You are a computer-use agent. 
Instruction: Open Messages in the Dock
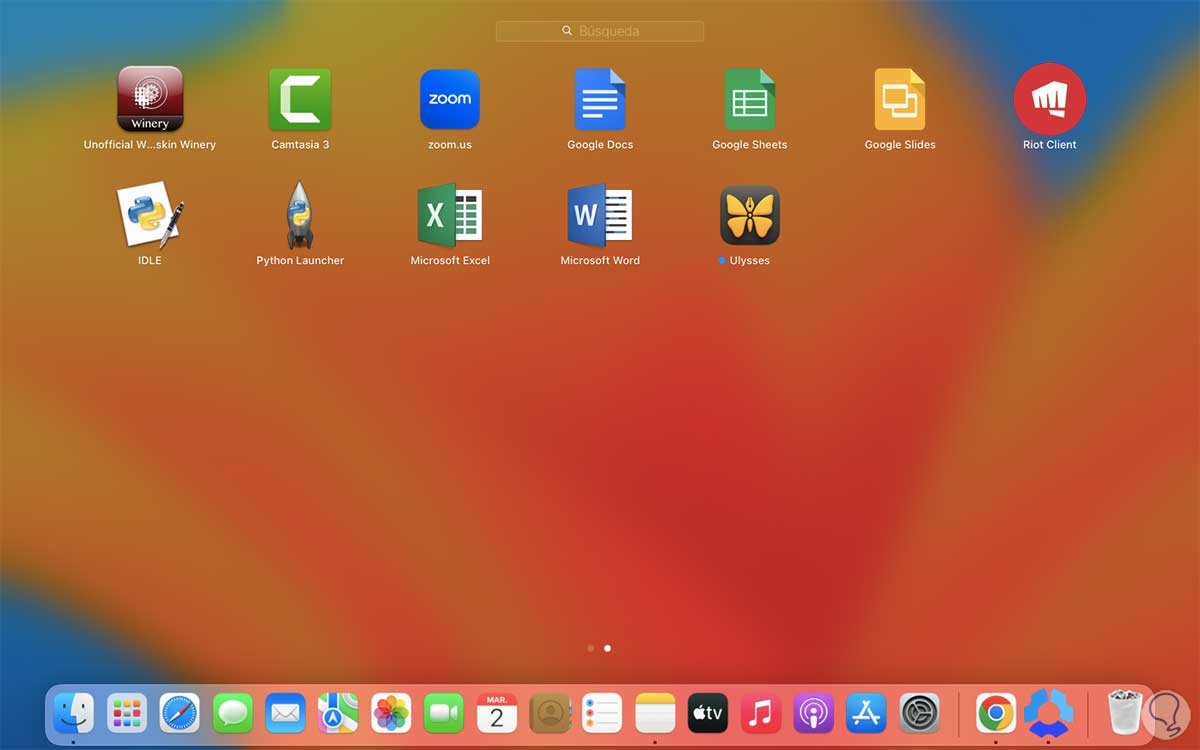[x=233, y=713]
